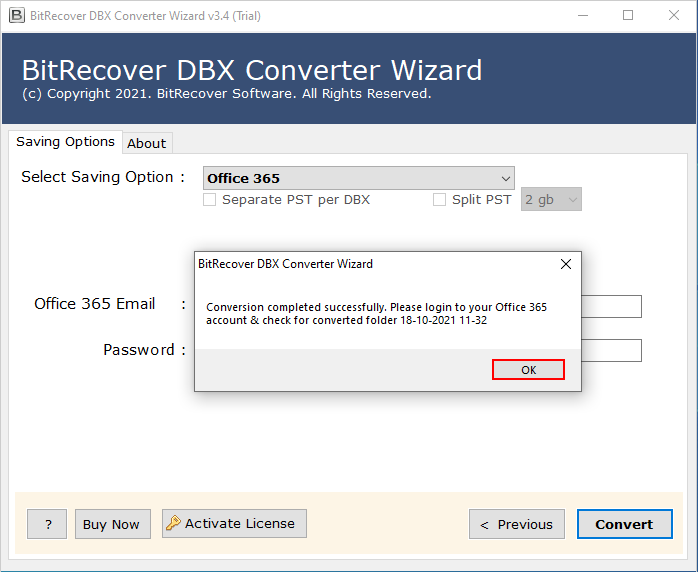Click the Convert button
The height and width of the screenshot is (572, 698).
(x=624, y=524)
